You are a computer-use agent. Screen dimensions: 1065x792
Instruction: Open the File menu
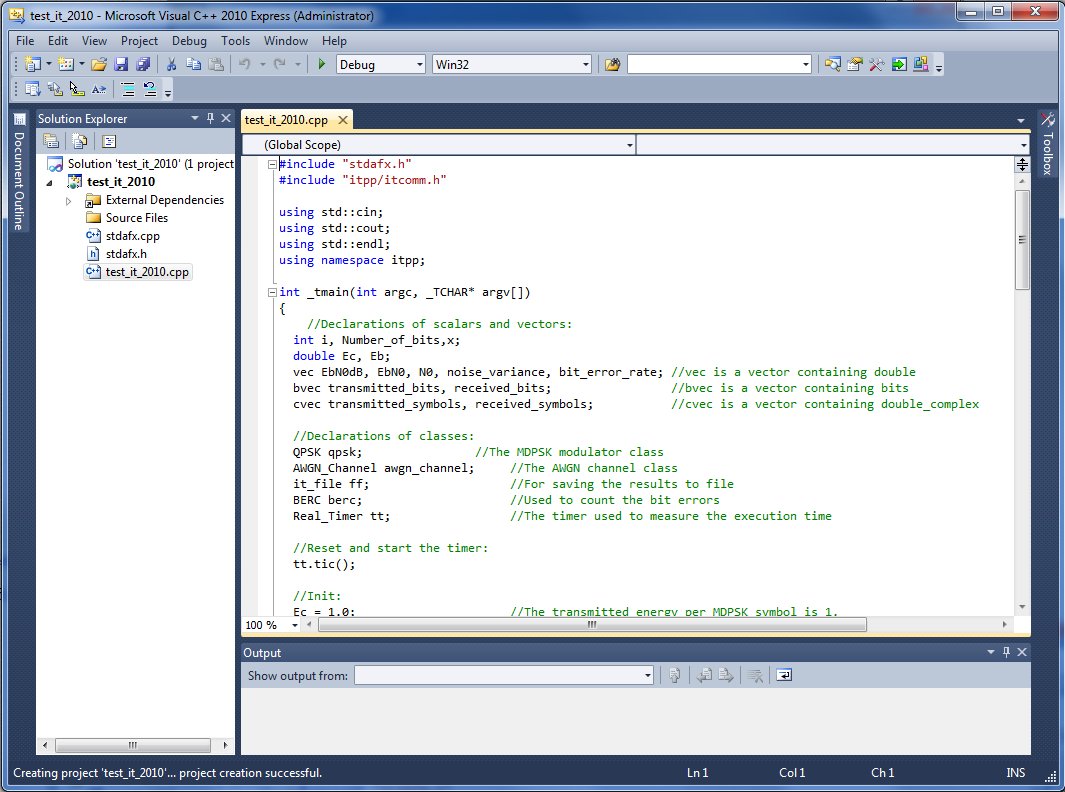[x=25, y=41]
